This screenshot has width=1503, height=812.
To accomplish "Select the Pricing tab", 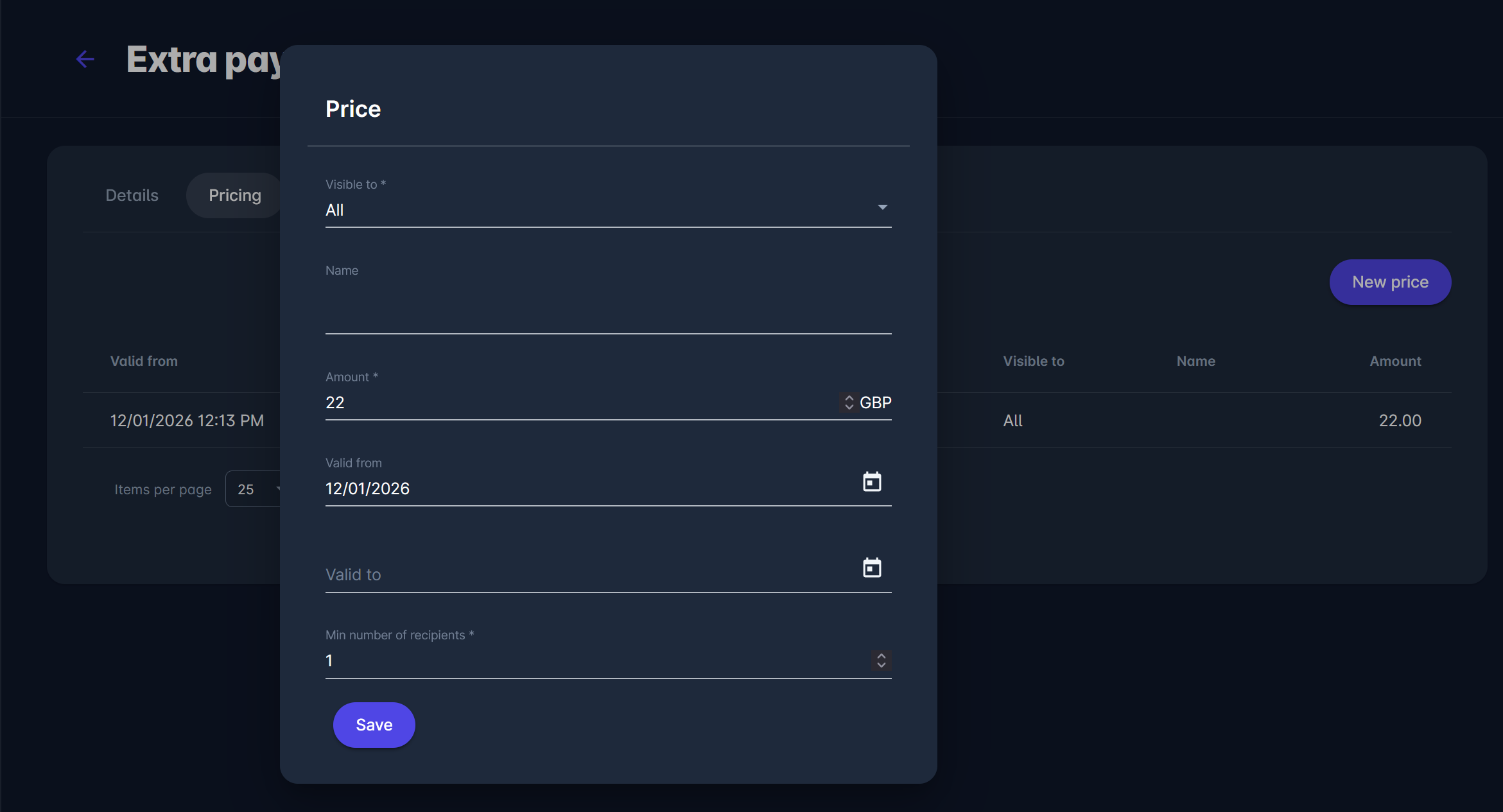I will pos(234,195).
